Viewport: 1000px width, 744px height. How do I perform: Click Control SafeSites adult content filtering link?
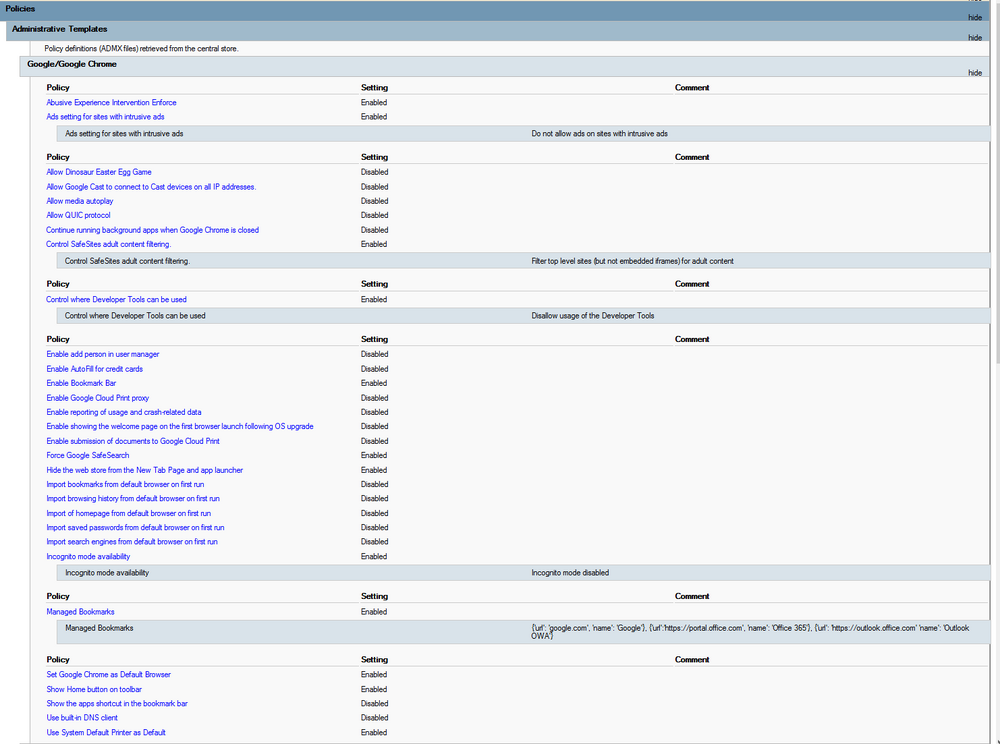tap(108, 244)
